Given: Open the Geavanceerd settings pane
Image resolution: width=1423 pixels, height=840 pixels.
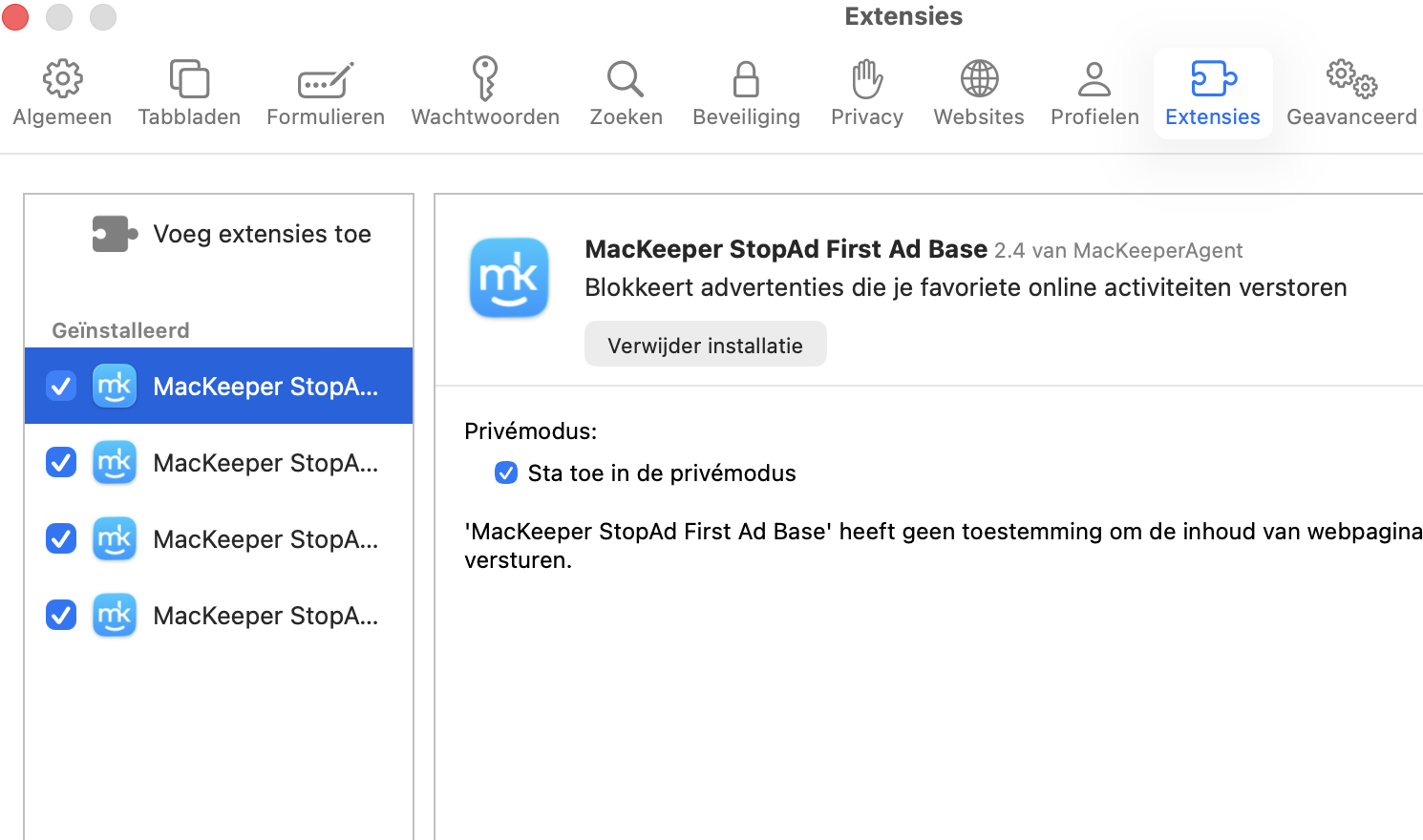Looking at the screenshot, I should [x=1350, y=91].
